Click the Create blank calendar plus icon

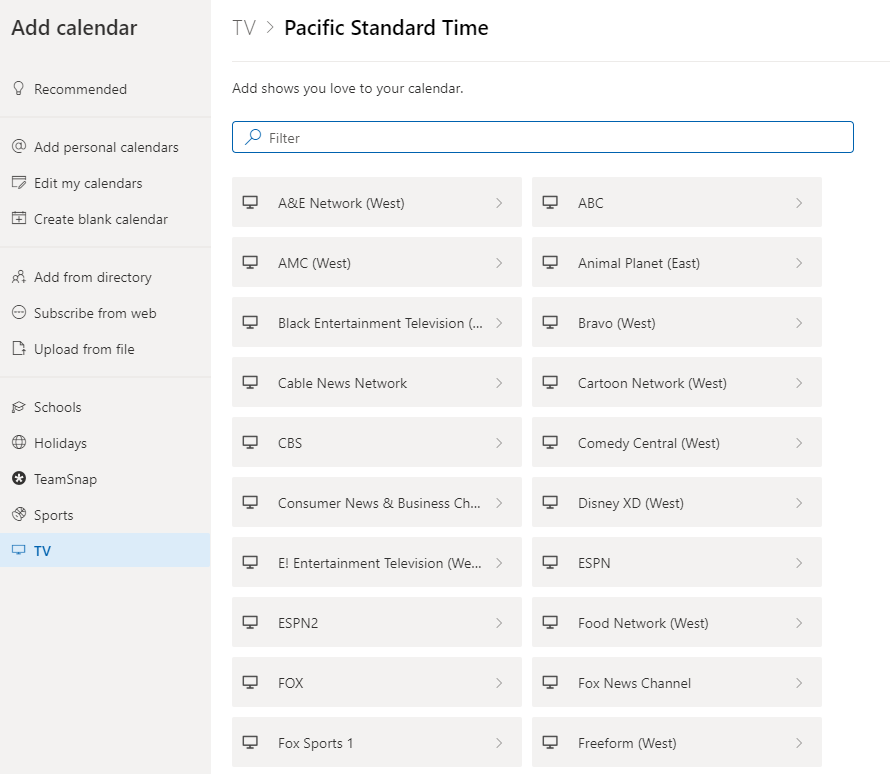(x=18, y=219)
